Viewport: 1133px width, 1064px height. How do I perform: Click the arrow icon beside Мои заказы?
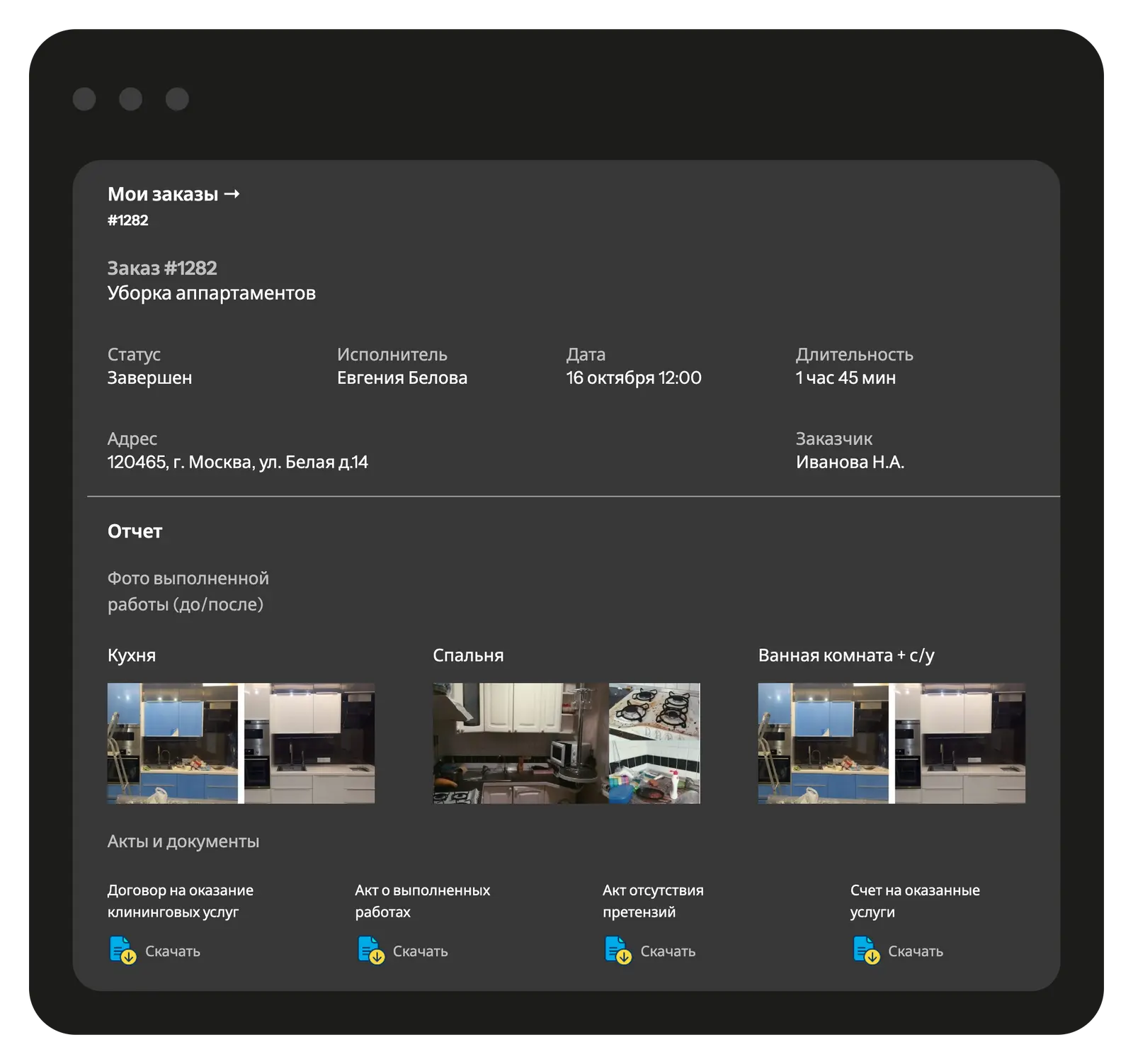[232, 194]
